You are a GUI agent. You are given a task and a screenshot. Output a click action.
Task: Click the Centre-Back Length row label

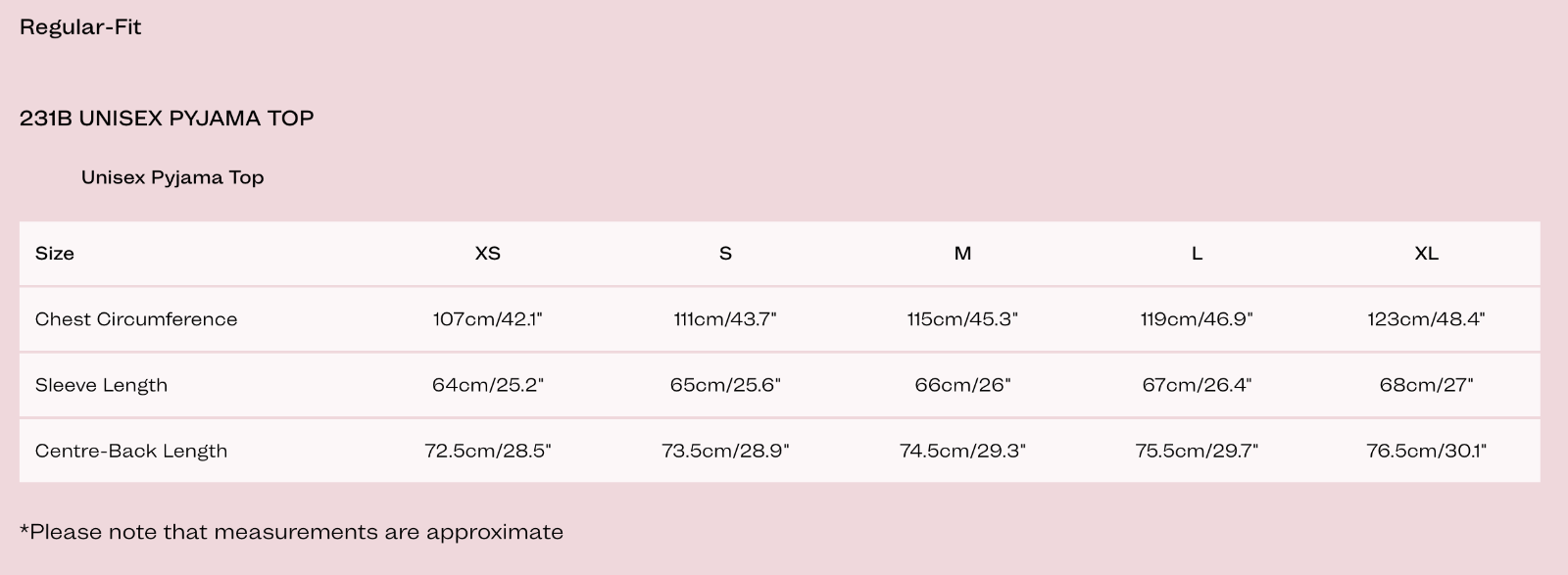click(x=131, y=451)
